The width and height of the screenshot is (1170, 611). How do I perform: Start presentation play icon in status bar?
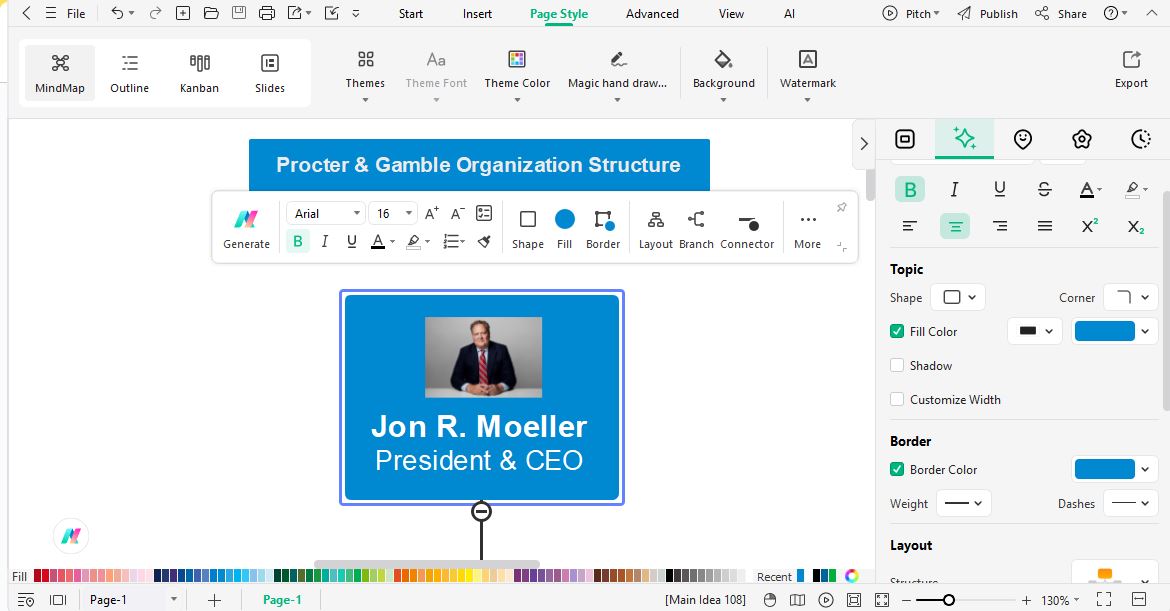(x=825, y=600)
